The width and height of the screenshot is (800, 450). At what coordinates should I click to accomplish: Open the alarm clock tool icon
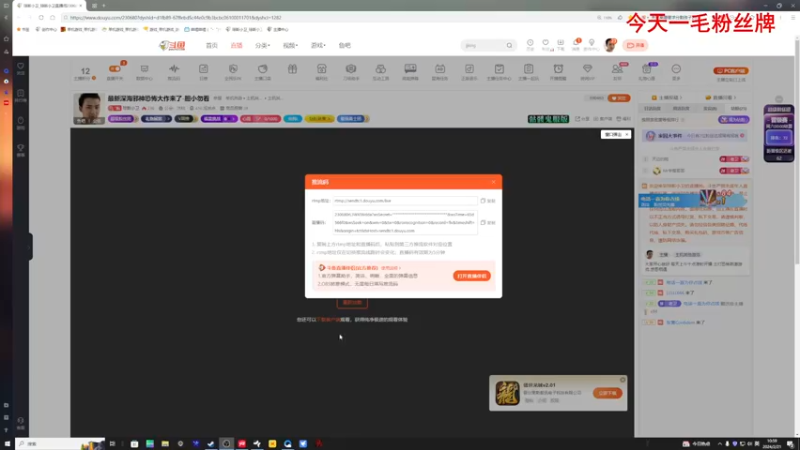tap(558, 69)
